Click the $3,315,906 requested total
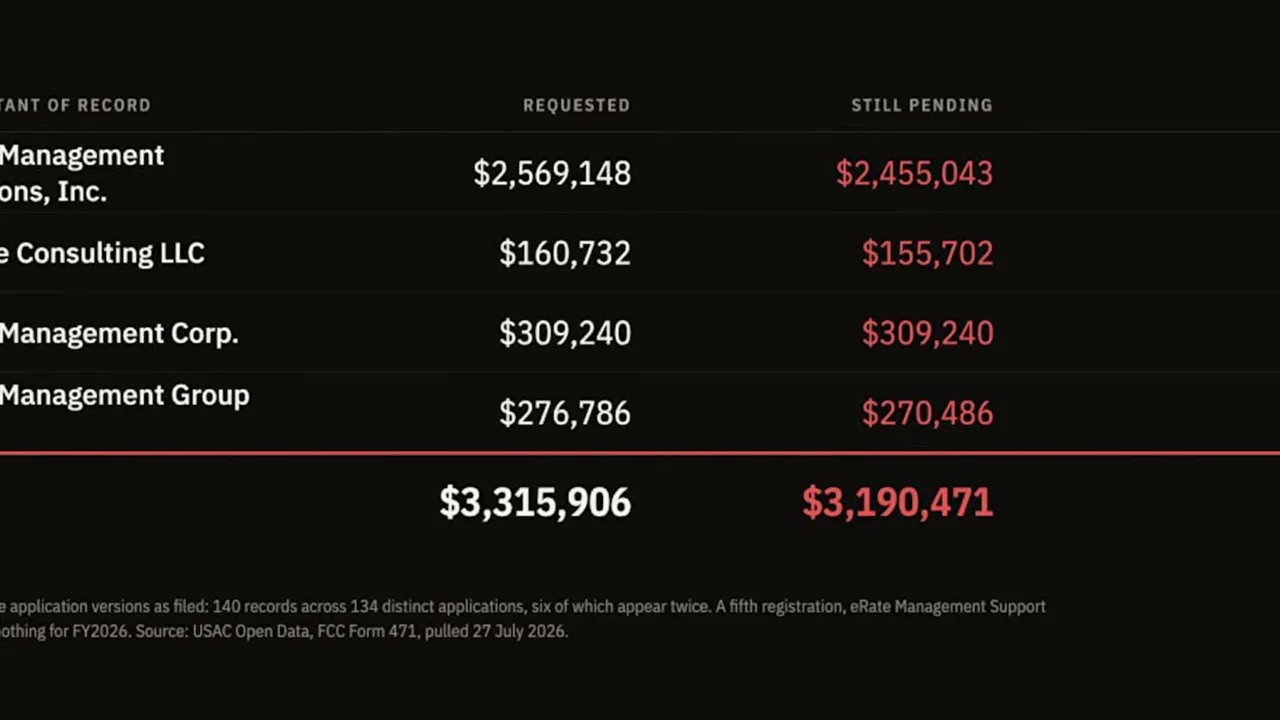 click(535, 502)
